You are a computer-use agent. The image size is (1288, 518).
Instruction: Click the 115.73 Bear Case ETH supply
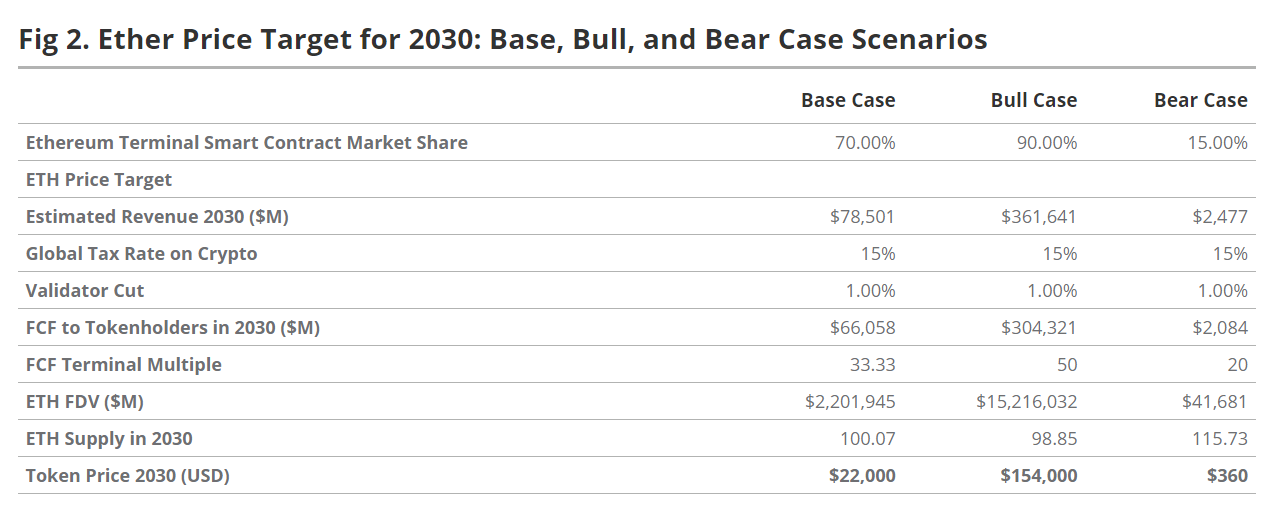[x=1220, y=439]
